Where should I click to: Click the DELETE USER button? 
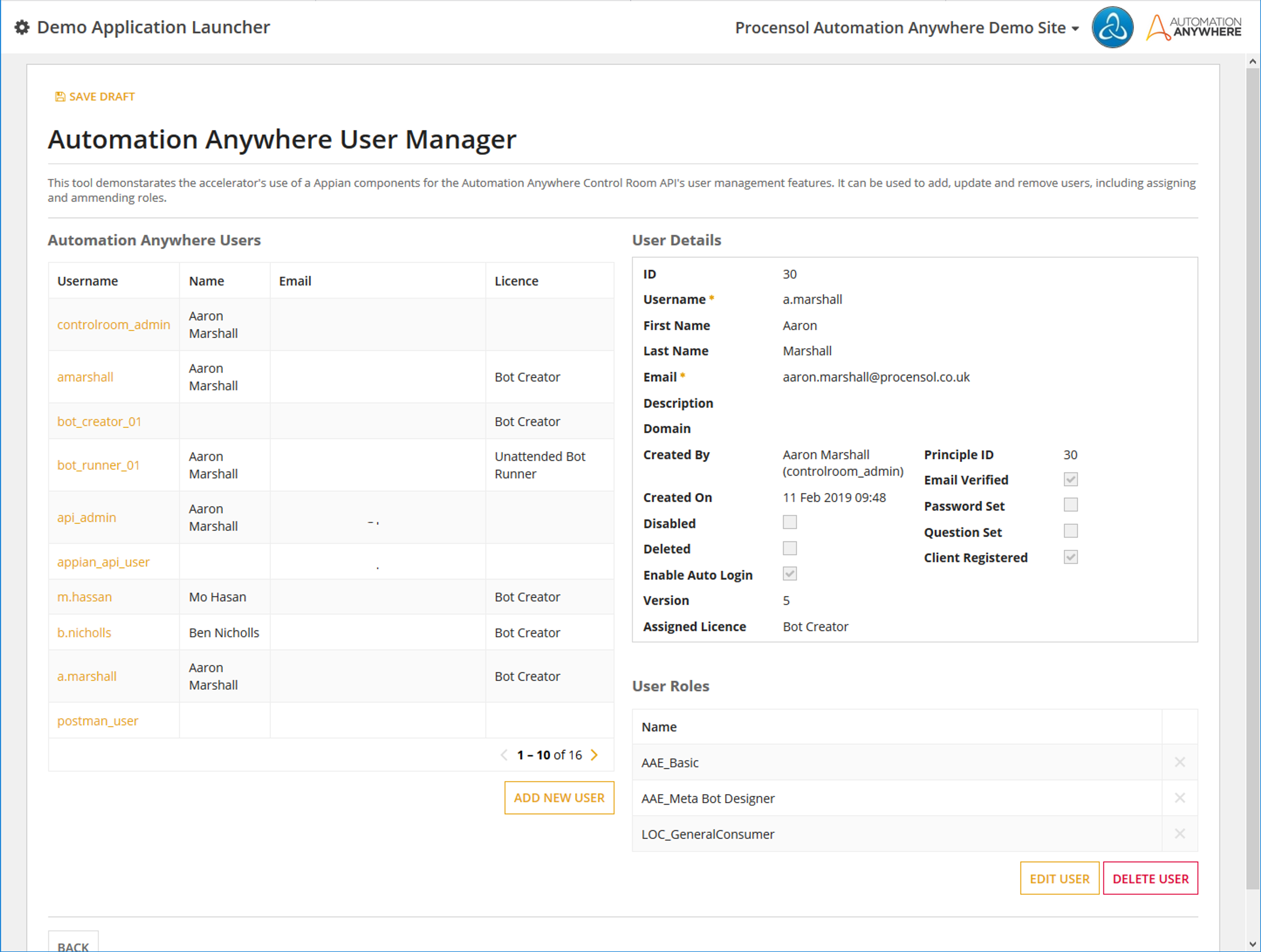coord(1150,878)
